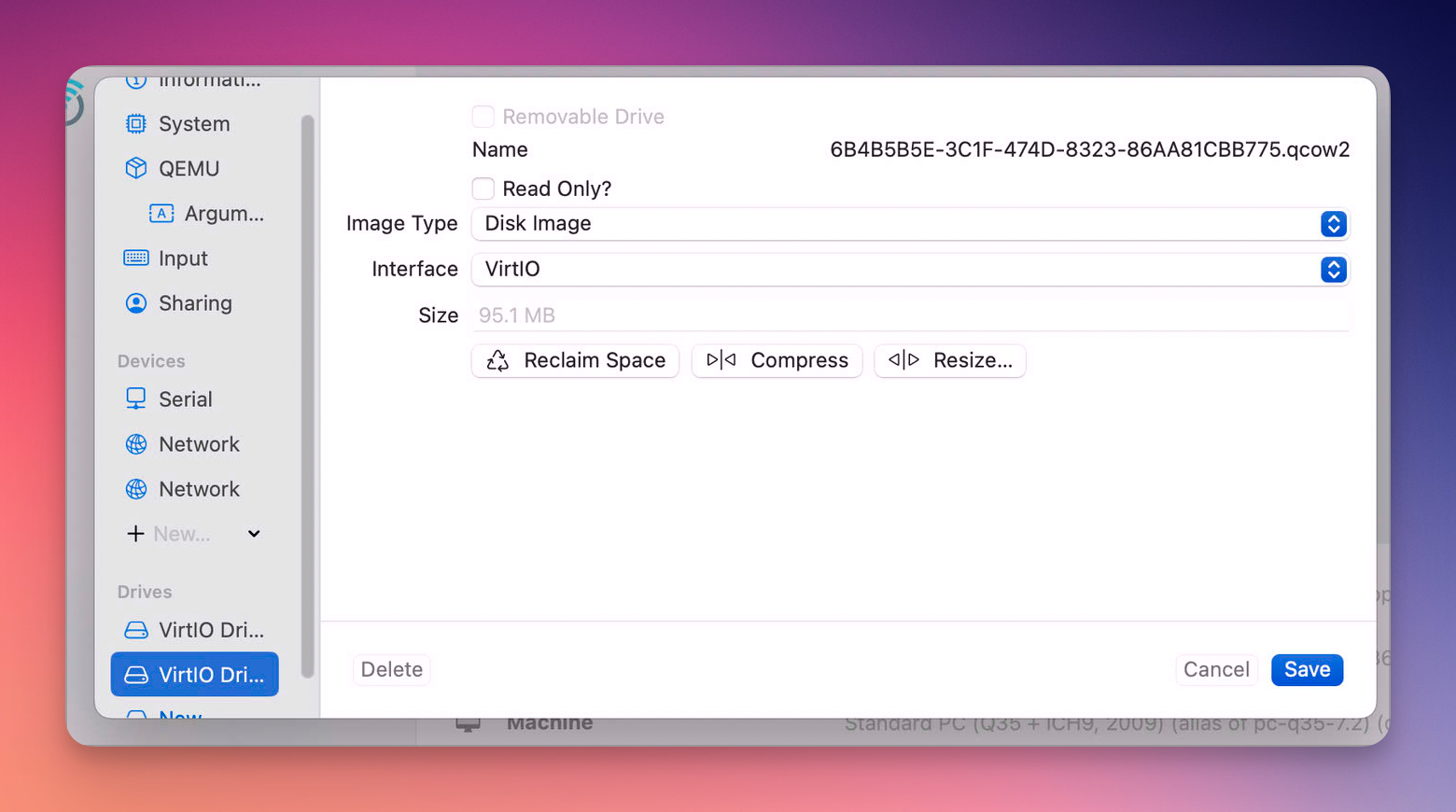1456x812 pixels.
Task: Click the Size field showing 95.1 MB
Action: point(910,315)
